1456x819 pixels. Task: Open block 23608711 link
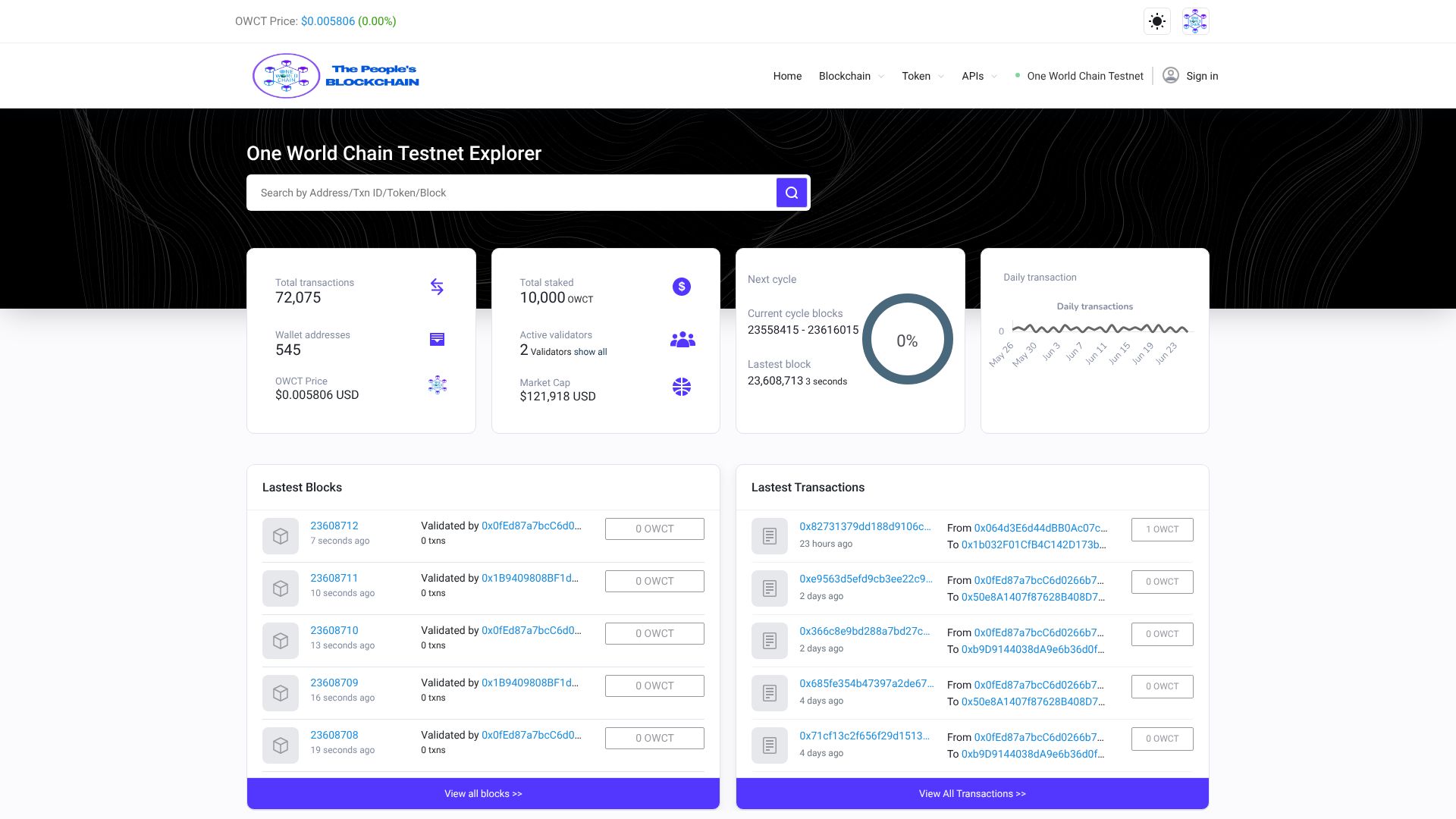click(334, 578)
